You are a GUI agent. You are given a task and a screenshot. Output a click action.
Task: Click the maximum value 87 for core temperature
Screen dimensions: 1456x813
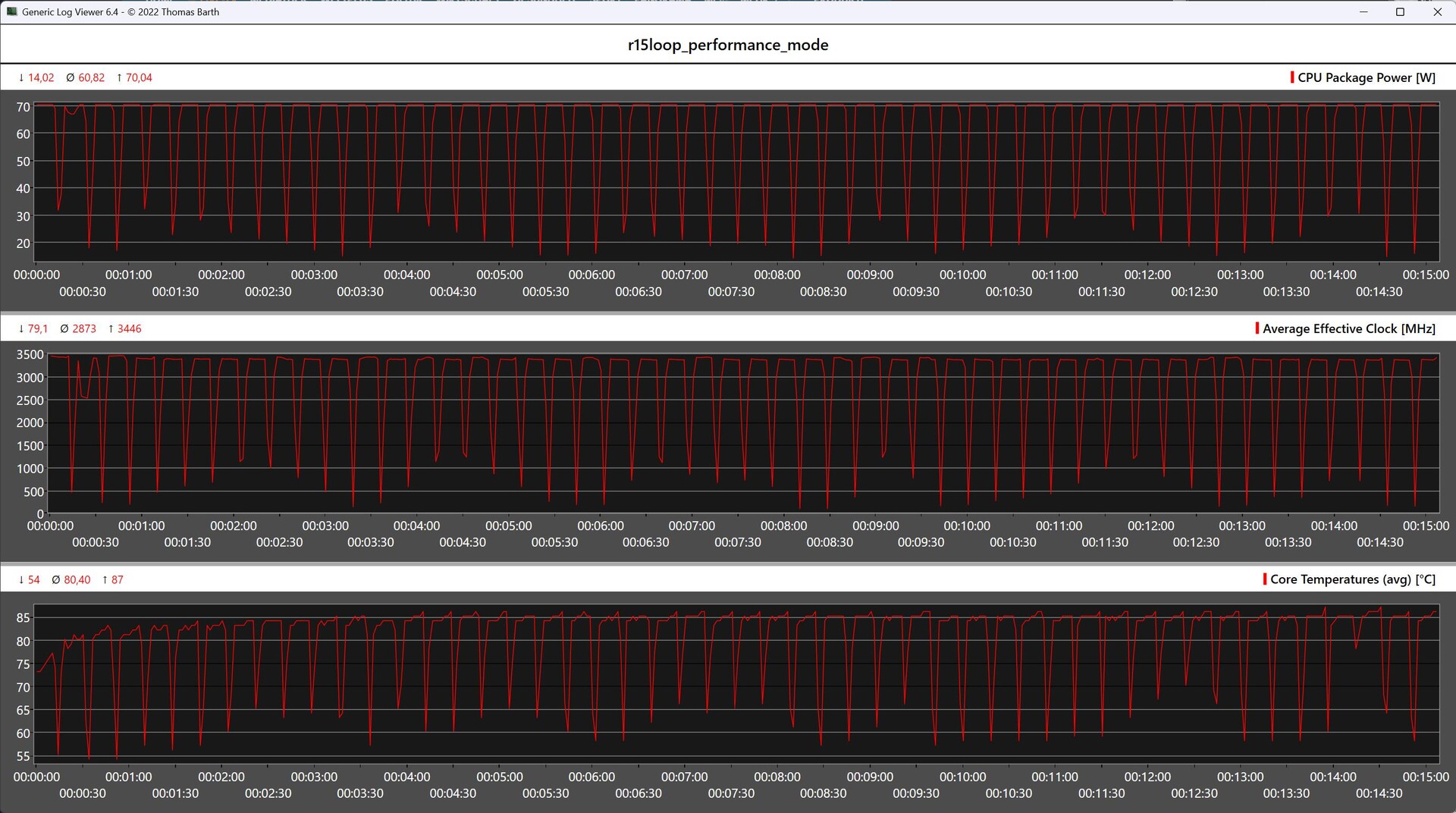[117, 579]
